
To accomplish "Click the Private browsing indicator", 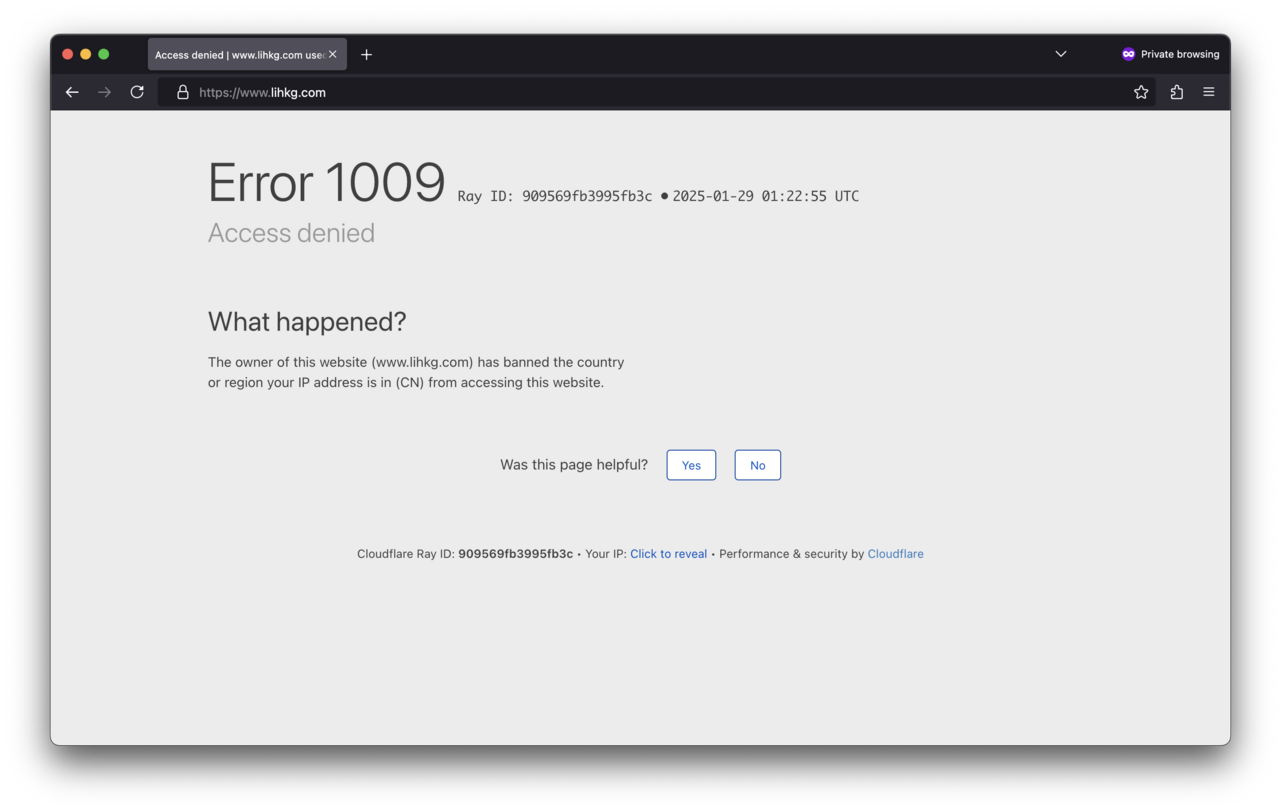I will tap(1170, 54).
